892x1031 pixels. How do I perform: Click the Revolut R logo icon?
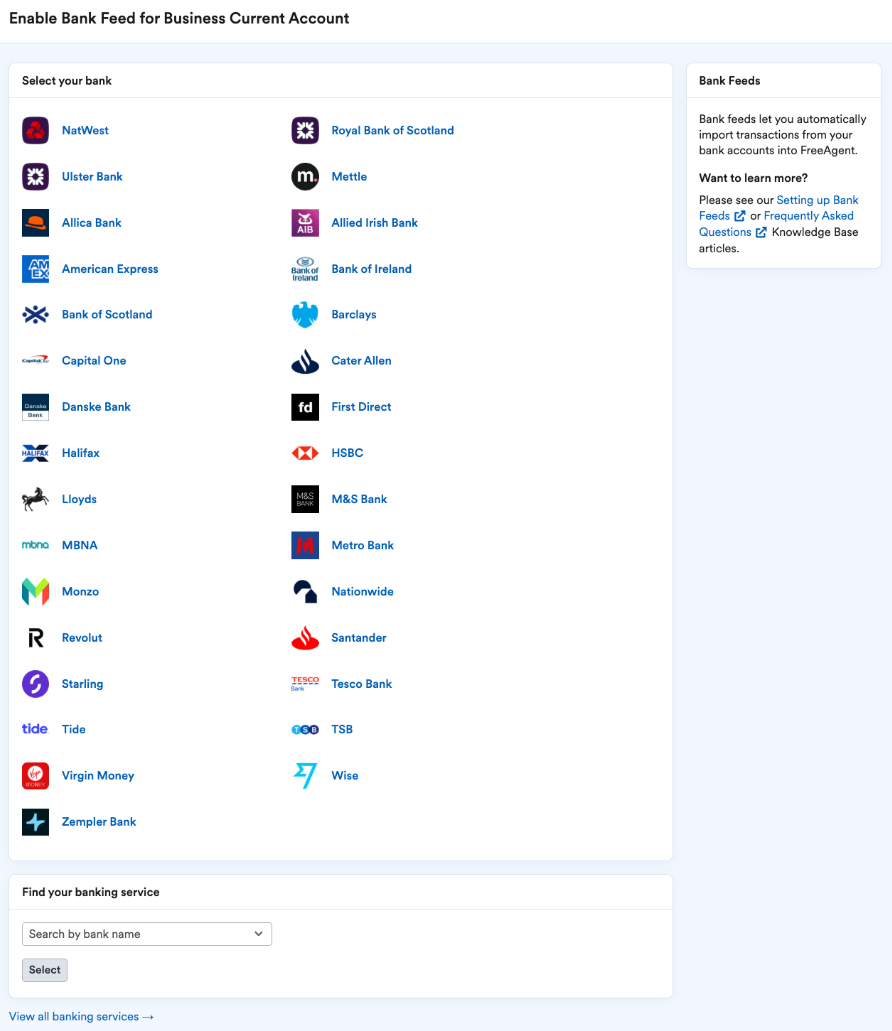point(35,638)
